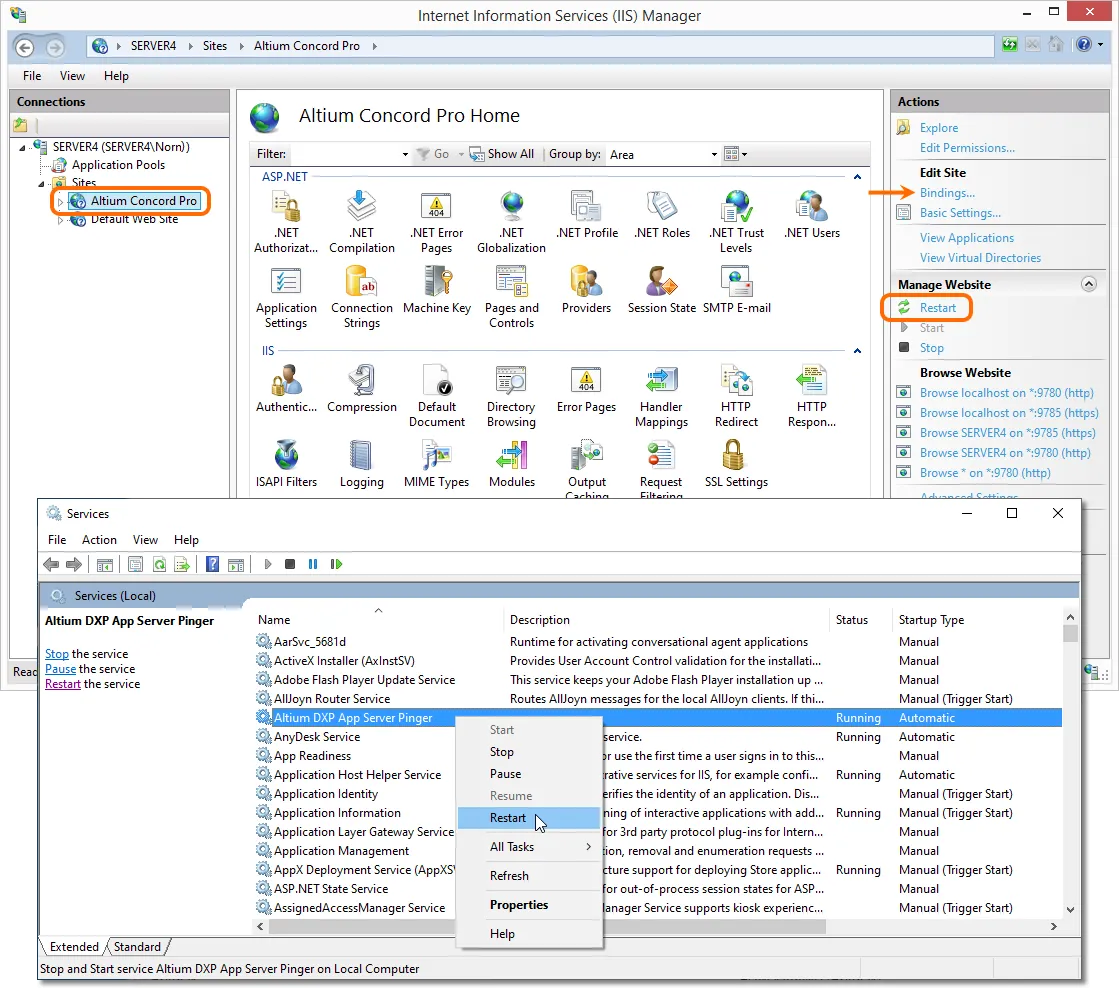Click the Services list horizontal scrollbar

click(546, 926)
